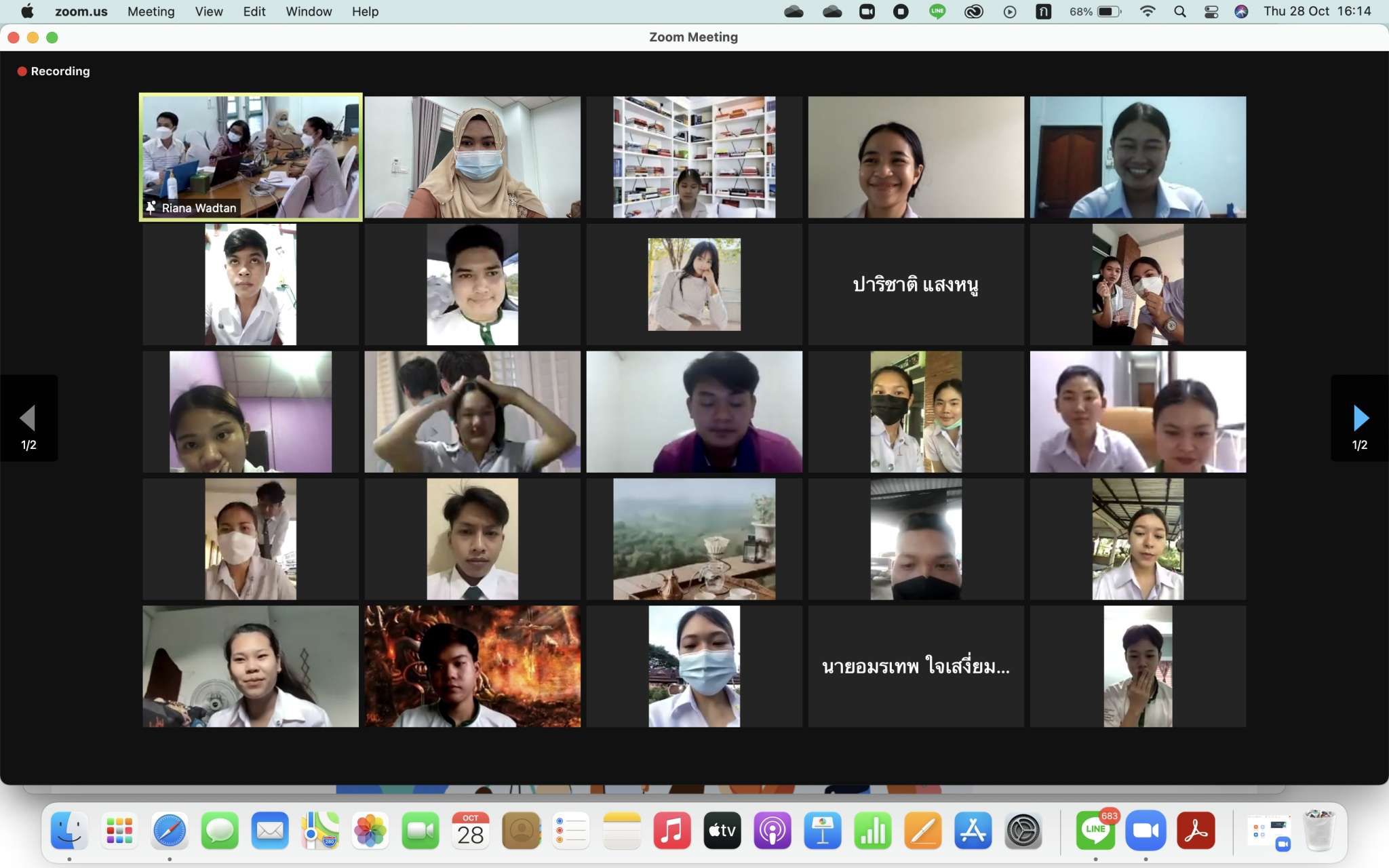Open Zoom app in the Dock
This screenshot has width=1389, height=868.
point(1146,831)
